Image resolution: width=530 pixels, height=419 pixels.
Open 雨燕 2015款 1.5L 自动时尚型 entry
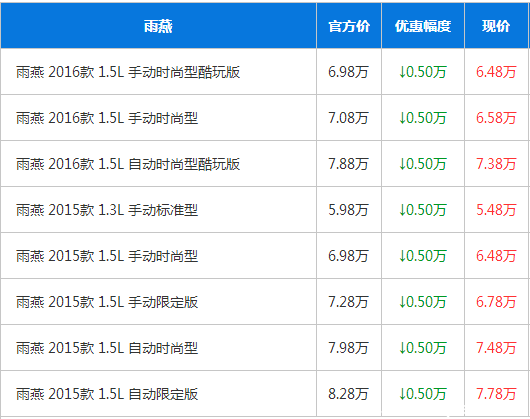click(107, 348)
